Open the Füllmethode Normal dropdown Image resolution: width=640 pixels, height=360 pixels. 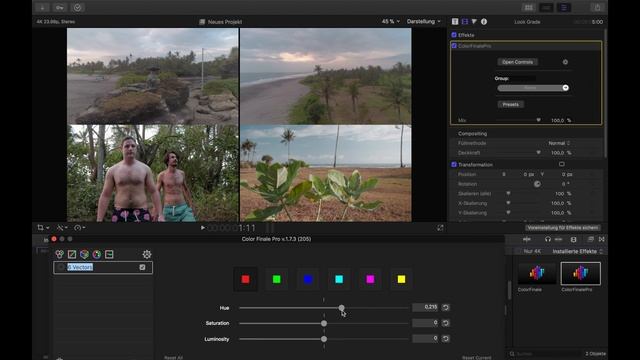point(559,143)
